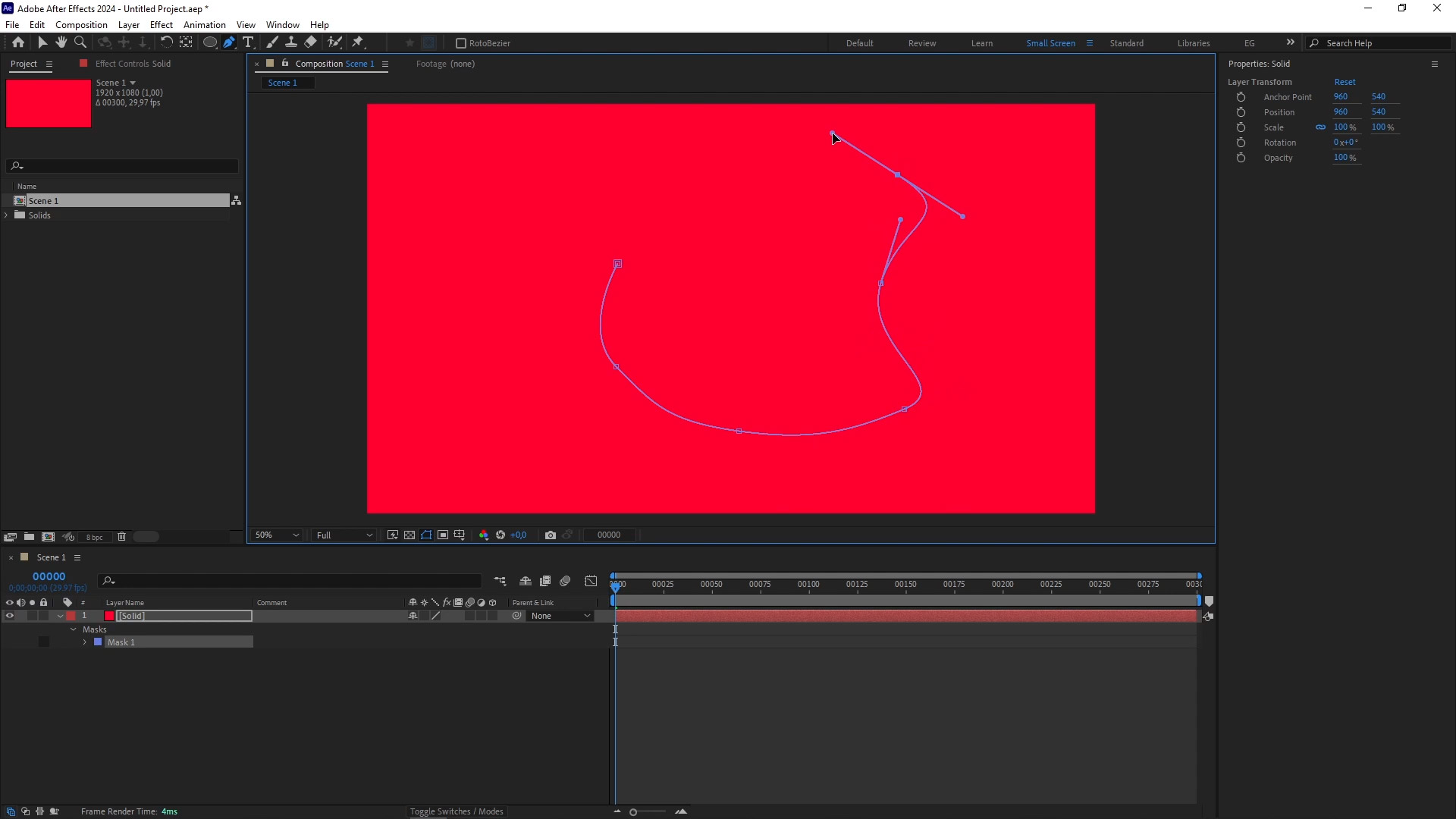Screen dimensions: 1456x819
Task: Select the Zoom tool in toolbar
Action: 80,42
